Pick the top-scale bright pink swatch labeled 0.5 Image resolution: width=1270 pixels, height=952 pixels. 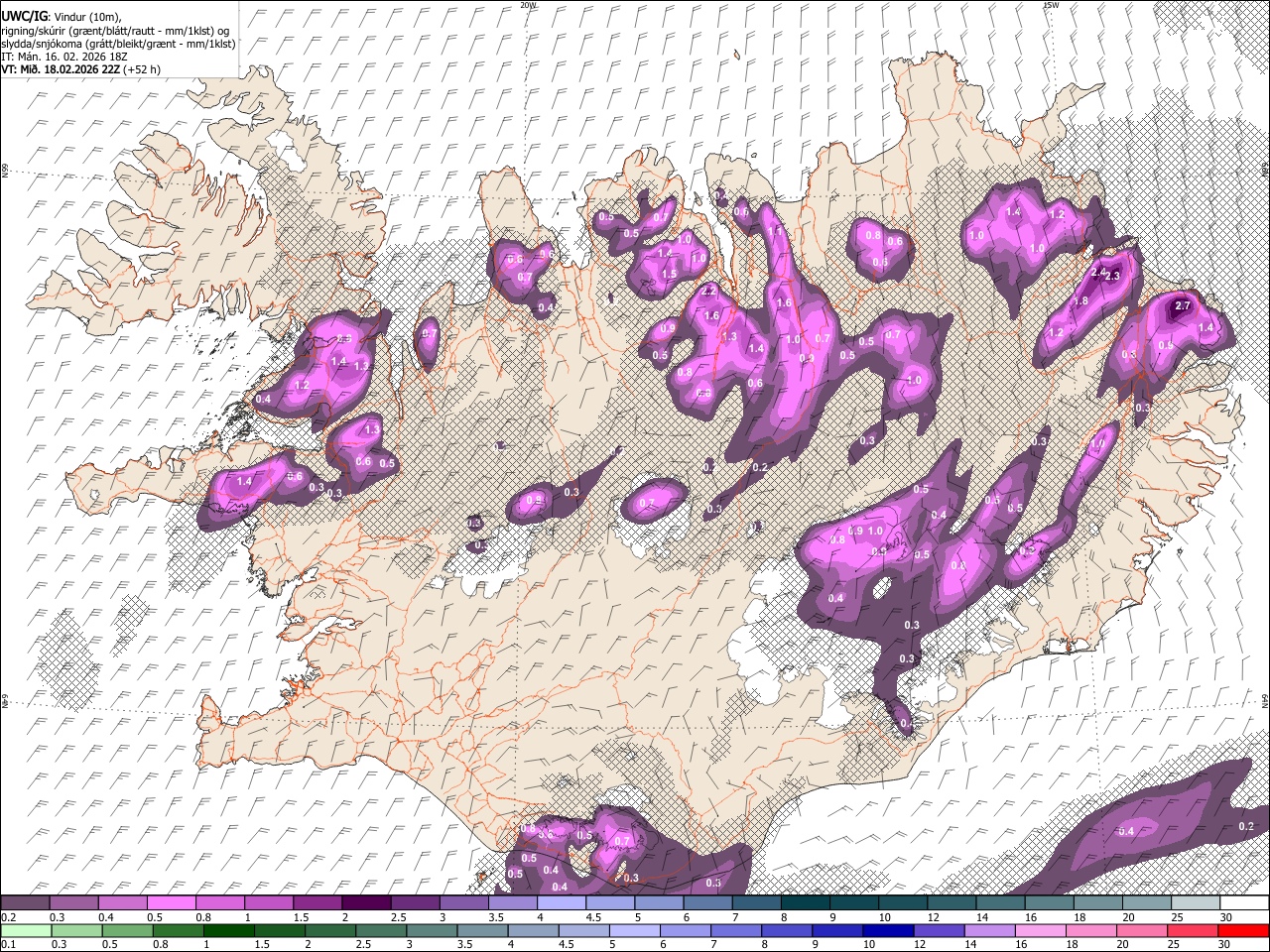pos(171,903)
